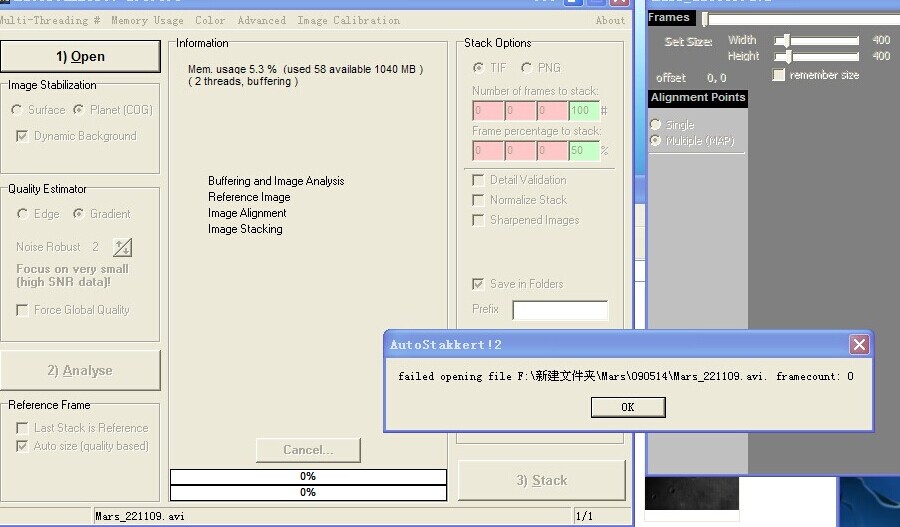The width and height of the screenshot is (900, 527).
Task: Enable Detail Validation checkbox
Action: 478,180
